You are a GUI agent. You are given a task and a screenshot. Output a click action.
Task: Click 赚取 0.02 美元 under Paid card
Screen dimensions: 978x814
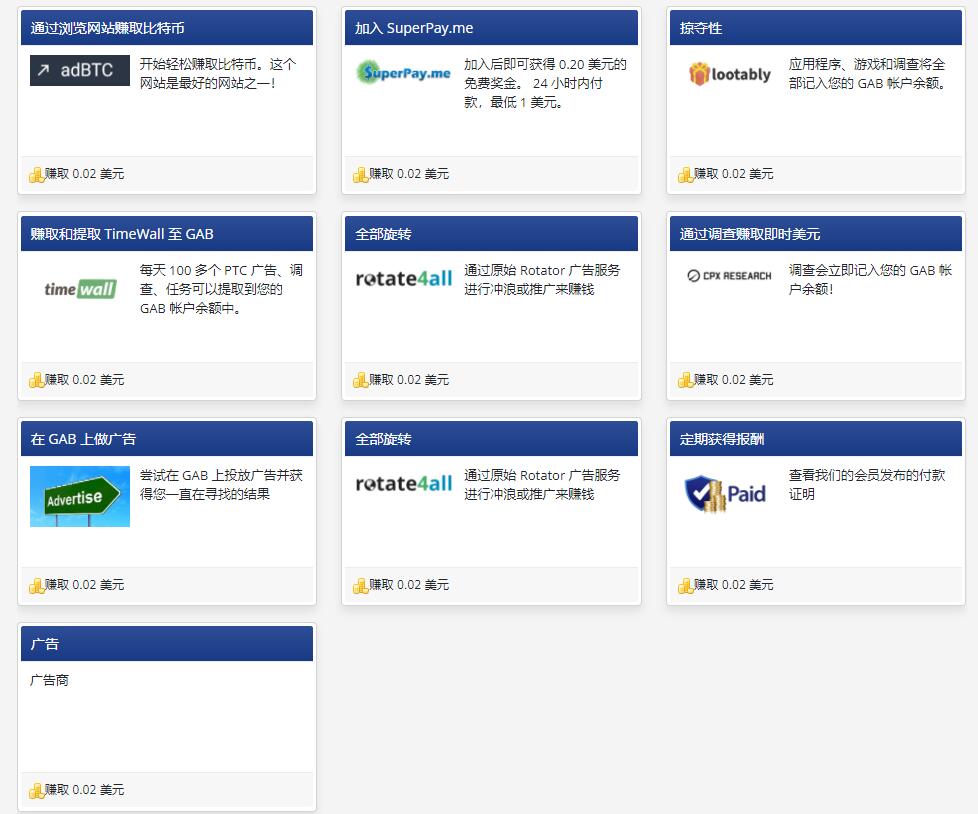(x=734, y=585)
